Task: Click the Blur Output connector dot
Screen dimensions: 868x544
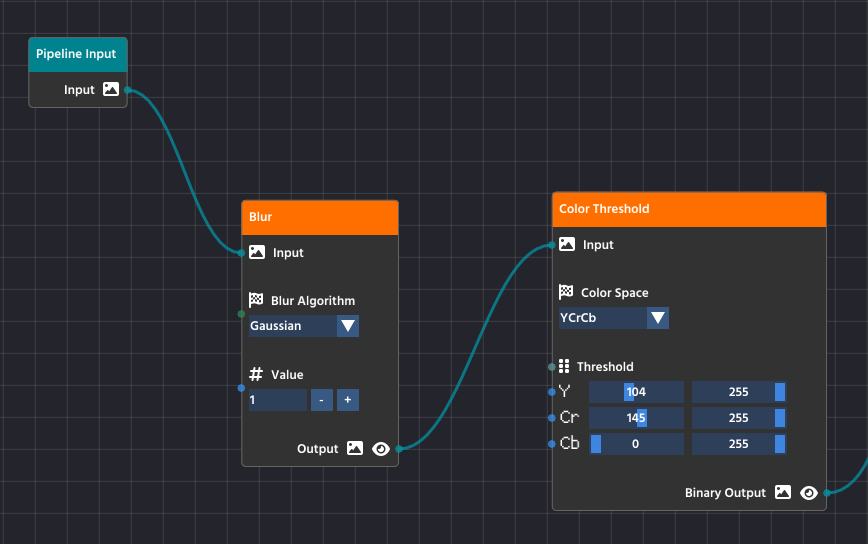Action: 399,448
